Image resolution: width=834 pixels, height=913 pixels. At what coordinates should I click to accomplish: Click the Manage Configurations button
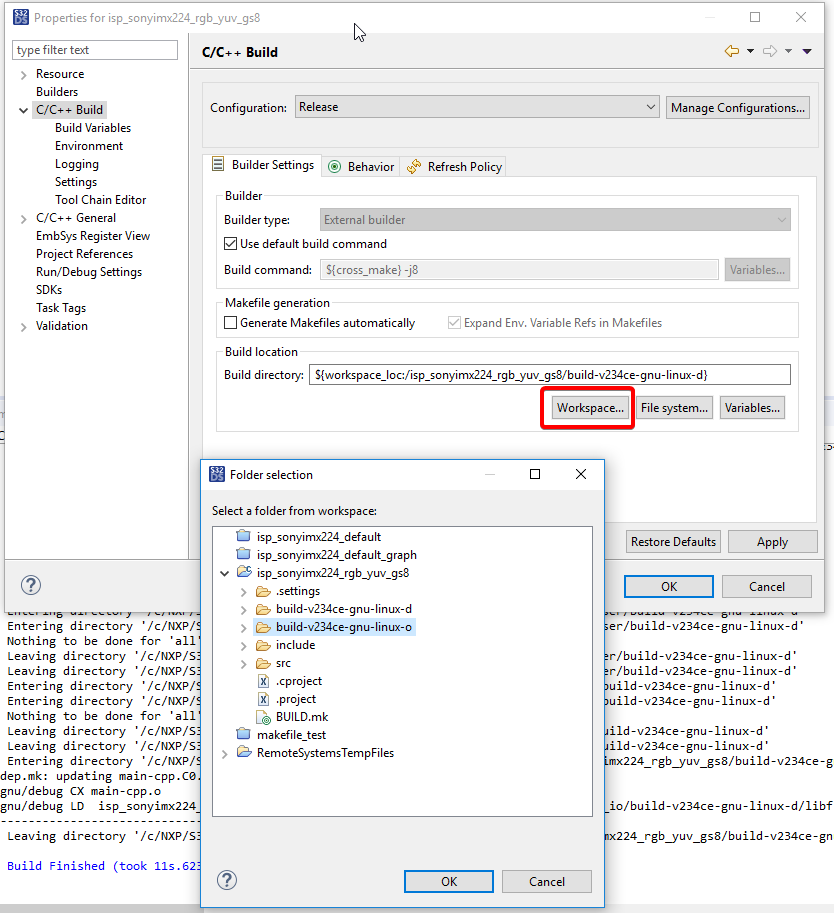pyautogui.click(x=737, y=108)
